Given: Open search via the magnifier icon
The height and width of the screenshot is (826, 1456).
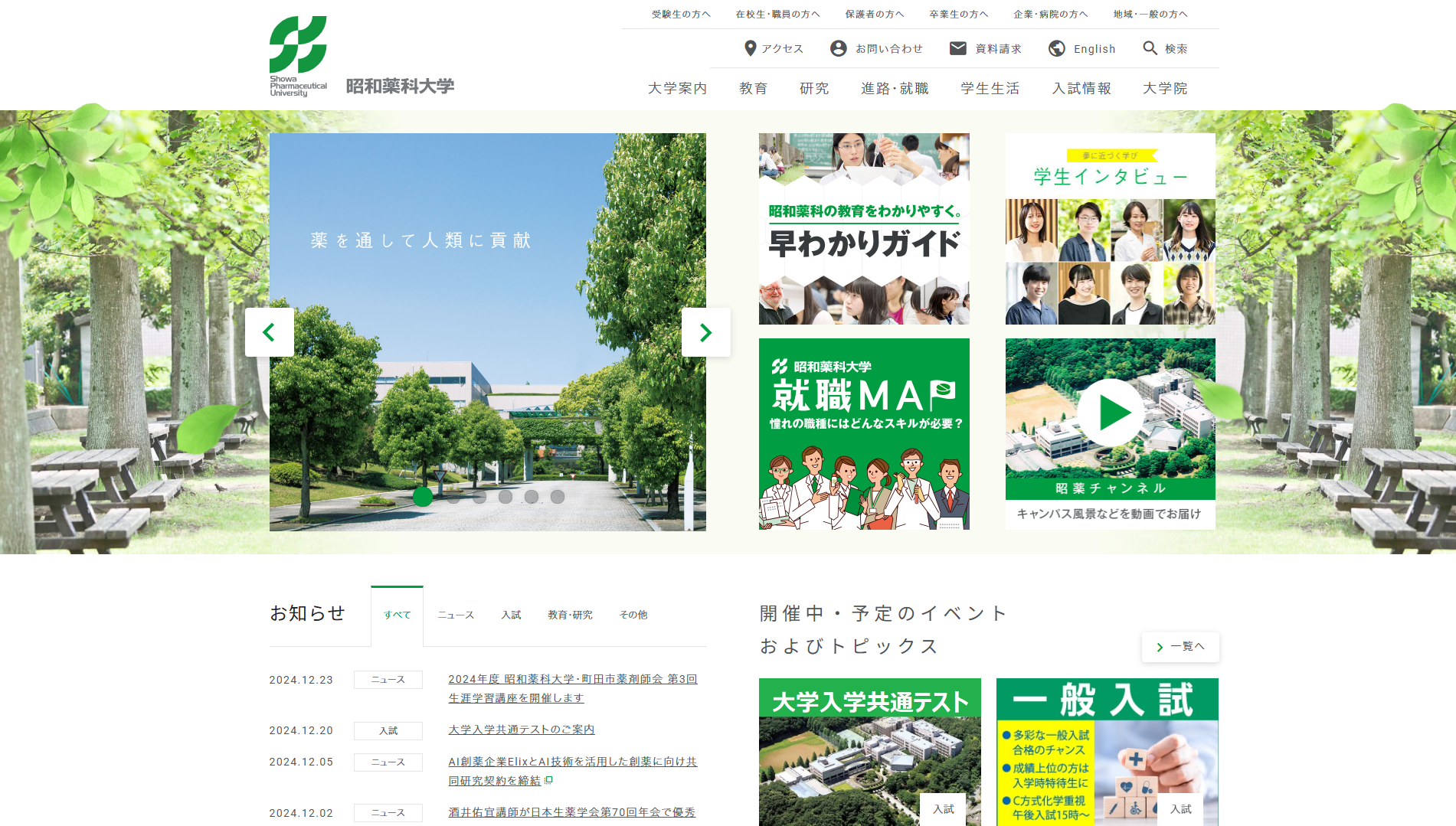Looking at the screenshot, I should coord(1150,48).
